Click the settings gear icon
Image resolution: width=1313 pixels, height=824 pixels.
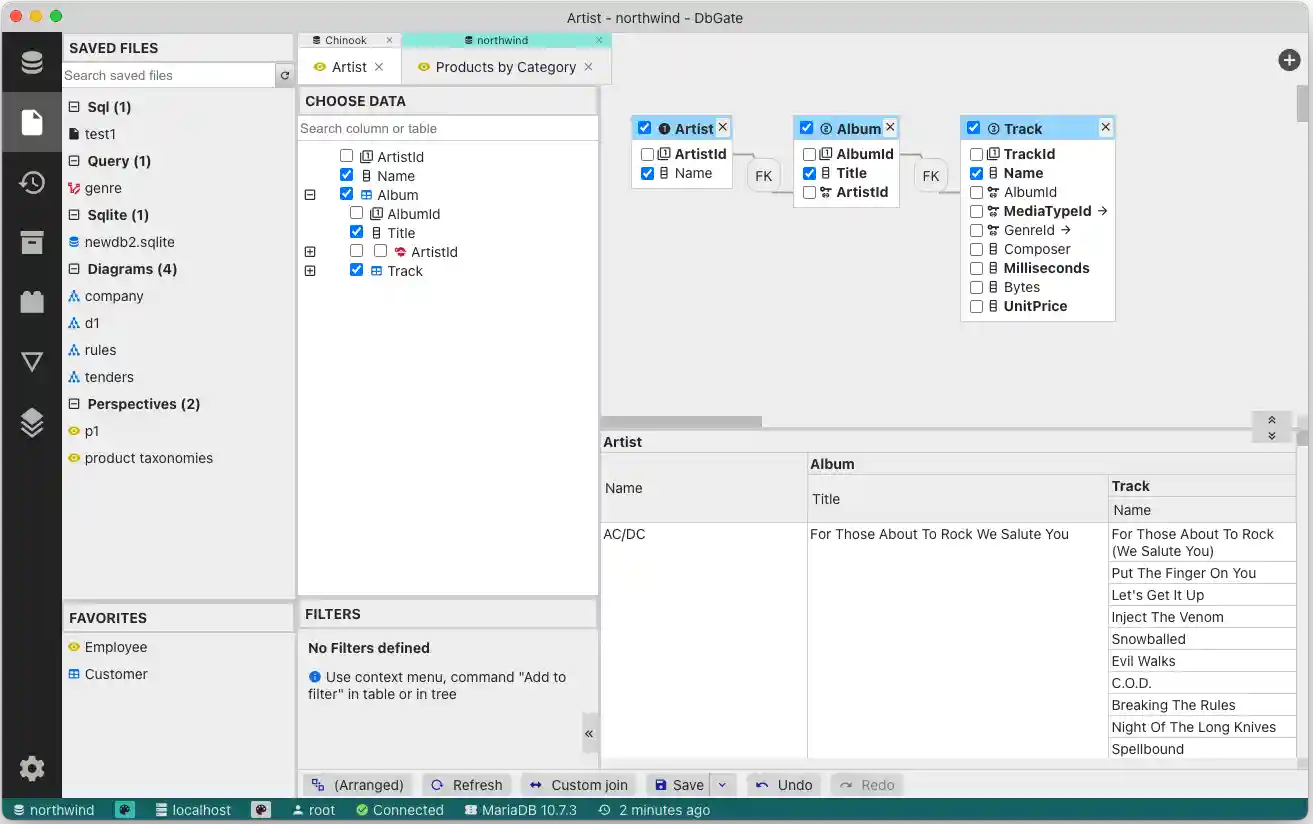click(32, 768)
